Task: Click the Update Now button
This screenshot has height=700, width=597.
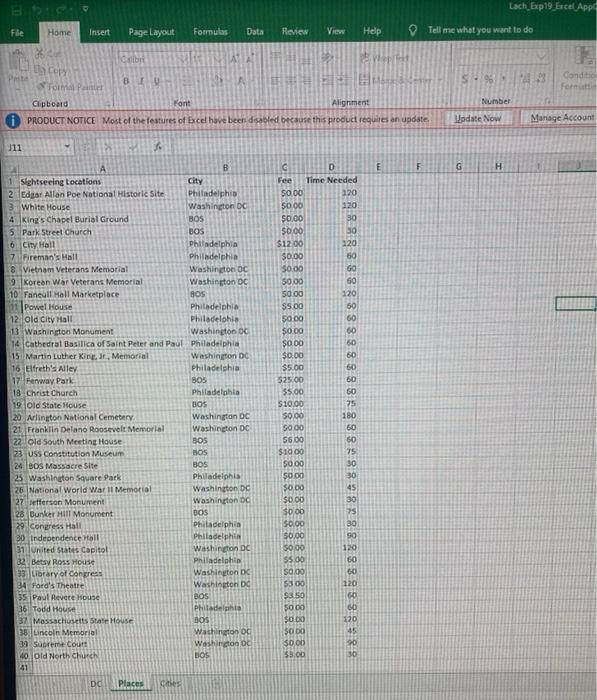Action: pyautogui.click(x=477, y=118)
